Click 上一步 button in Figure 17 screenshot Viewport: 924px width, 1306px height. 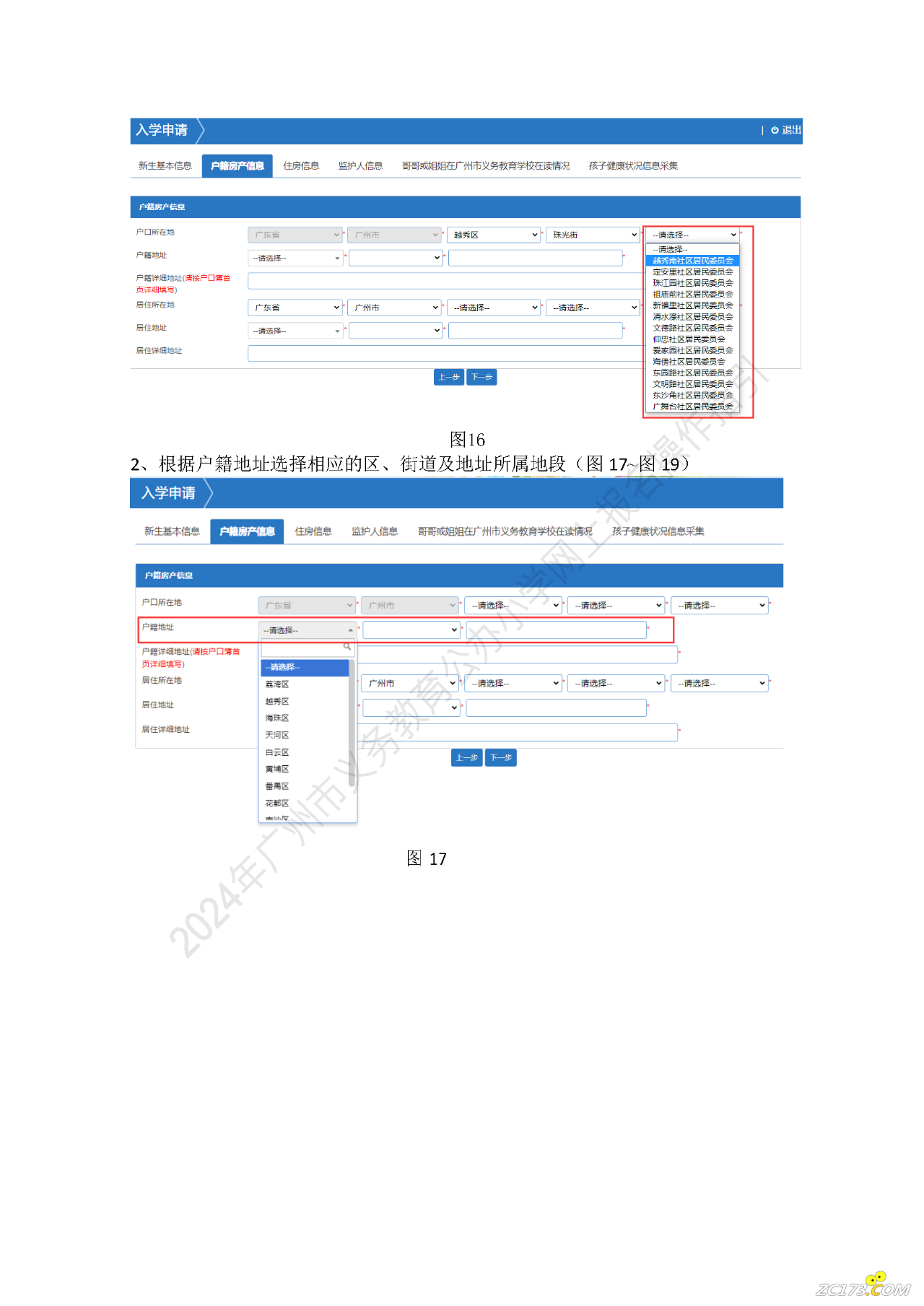(x=467, y=758)
